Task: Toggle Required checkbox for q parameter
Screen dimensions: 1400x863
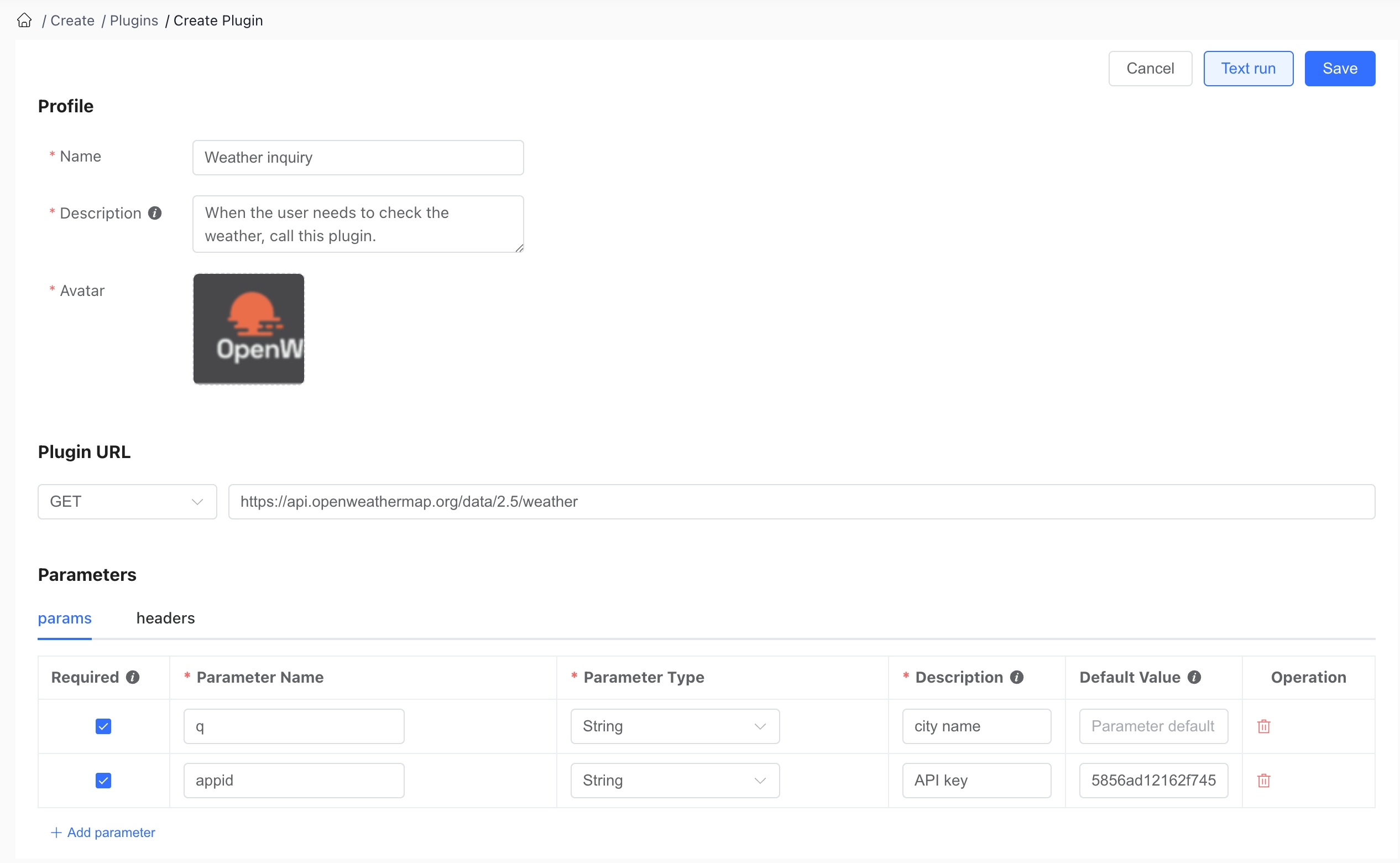Action: [x=103, y=726]
